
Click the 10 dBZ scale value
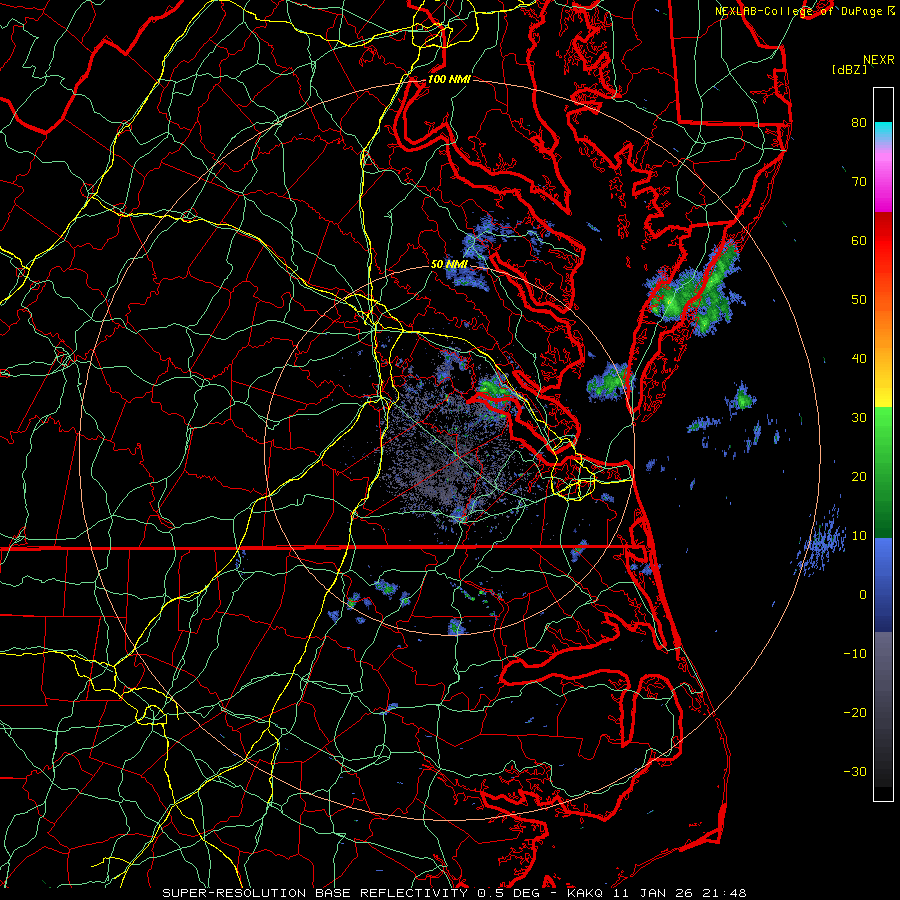click(859, 536)
